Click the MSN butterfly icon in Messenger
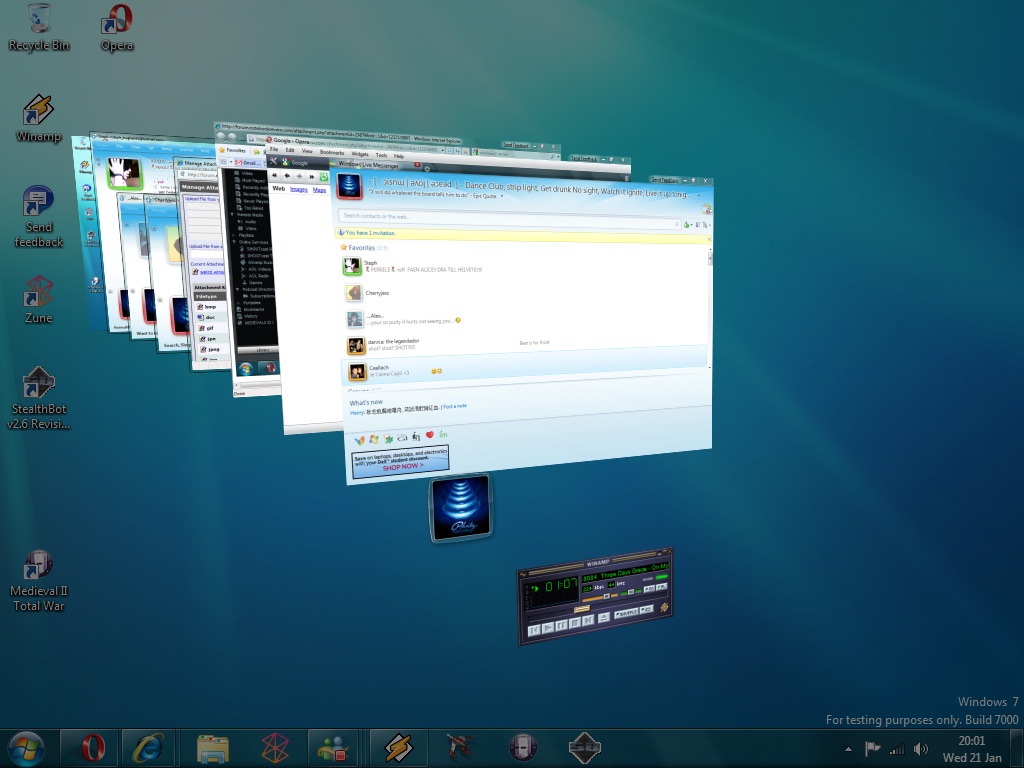The height and width of the screenshot is (768, 1024). pos(360,440)
